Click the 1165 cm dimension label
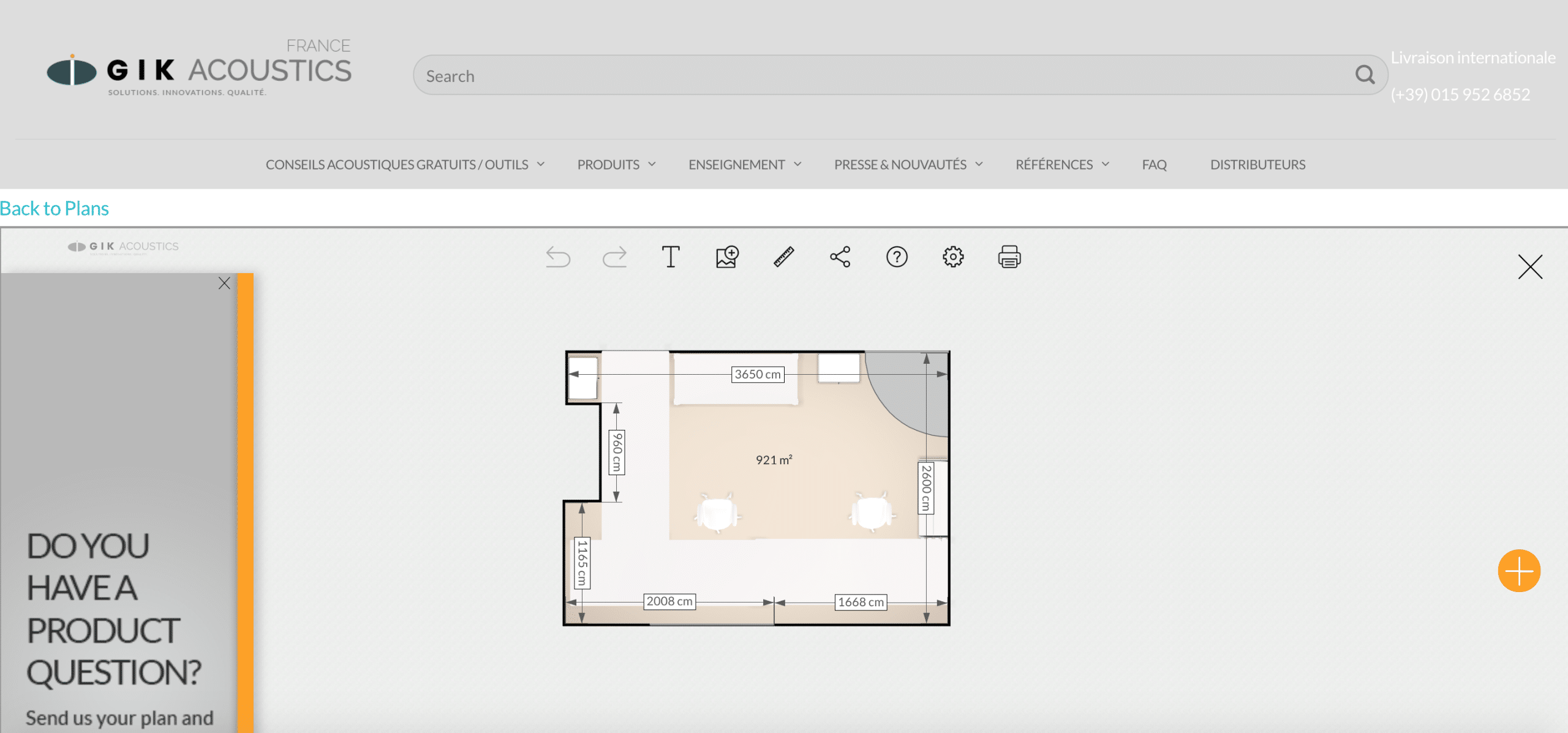This screenshot has height=733, width=1568. pos(582,563)
